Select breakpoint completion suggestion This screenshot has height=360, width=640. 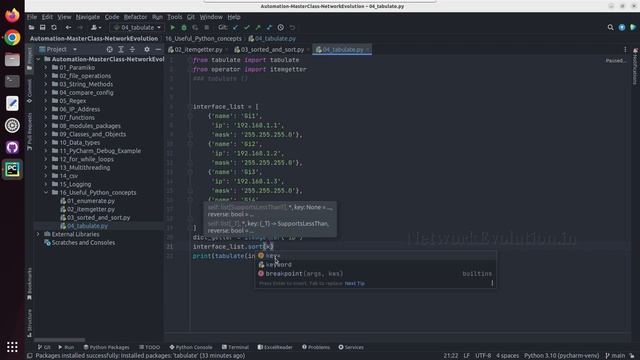[x=376, y=273]
